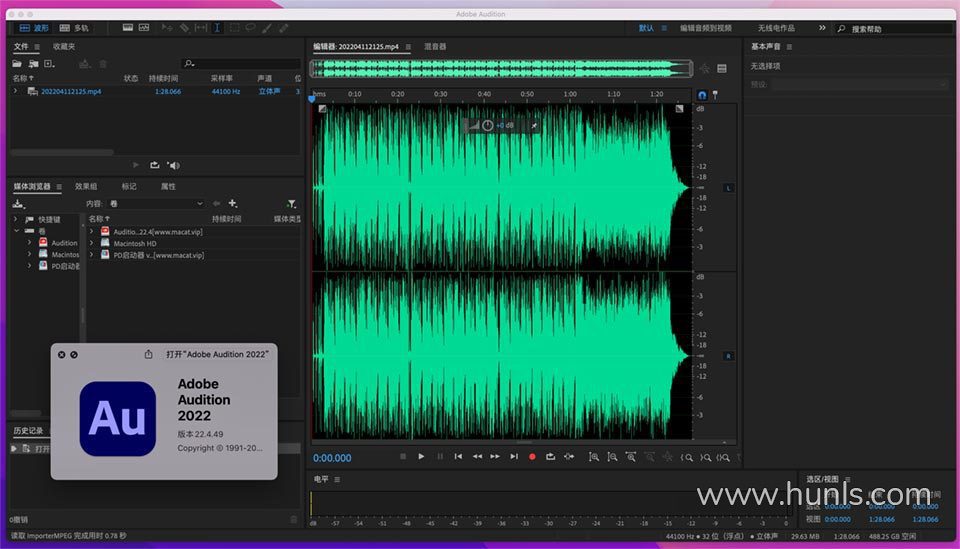Open the 效果组 (Effects Rack) tab

pyautogui.click(x=86, y=187)
